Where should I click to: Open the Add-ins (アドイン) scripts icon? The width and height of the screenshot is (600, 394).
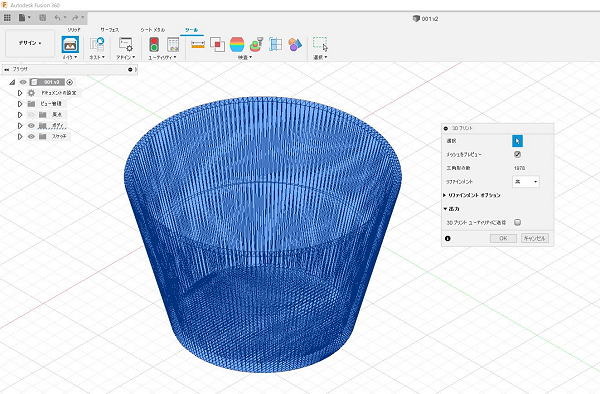[x=126, y=44]
